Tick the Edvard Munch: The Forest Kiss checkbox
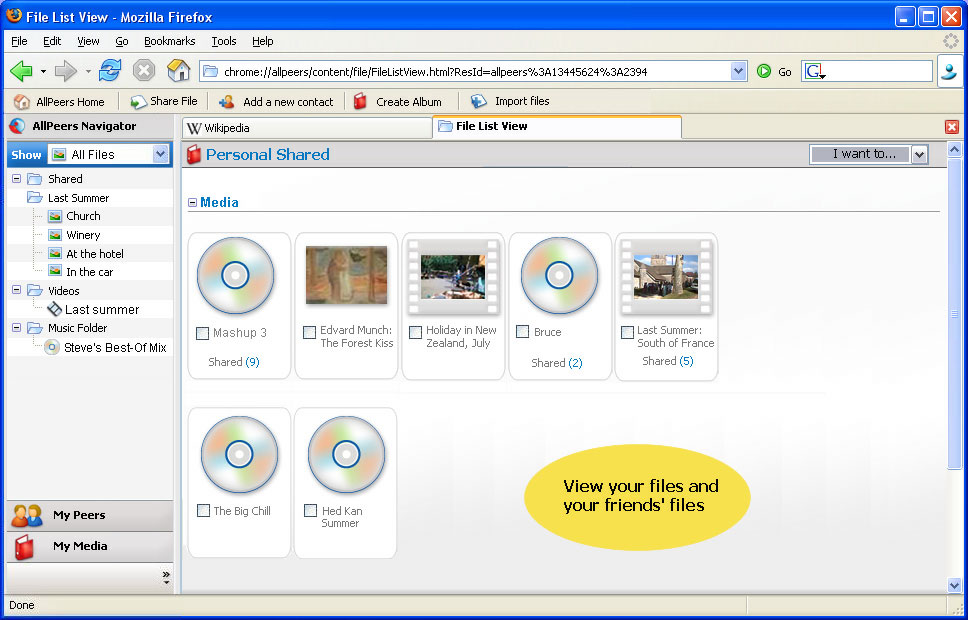The image size is (968, 620). tap(309, 332)
